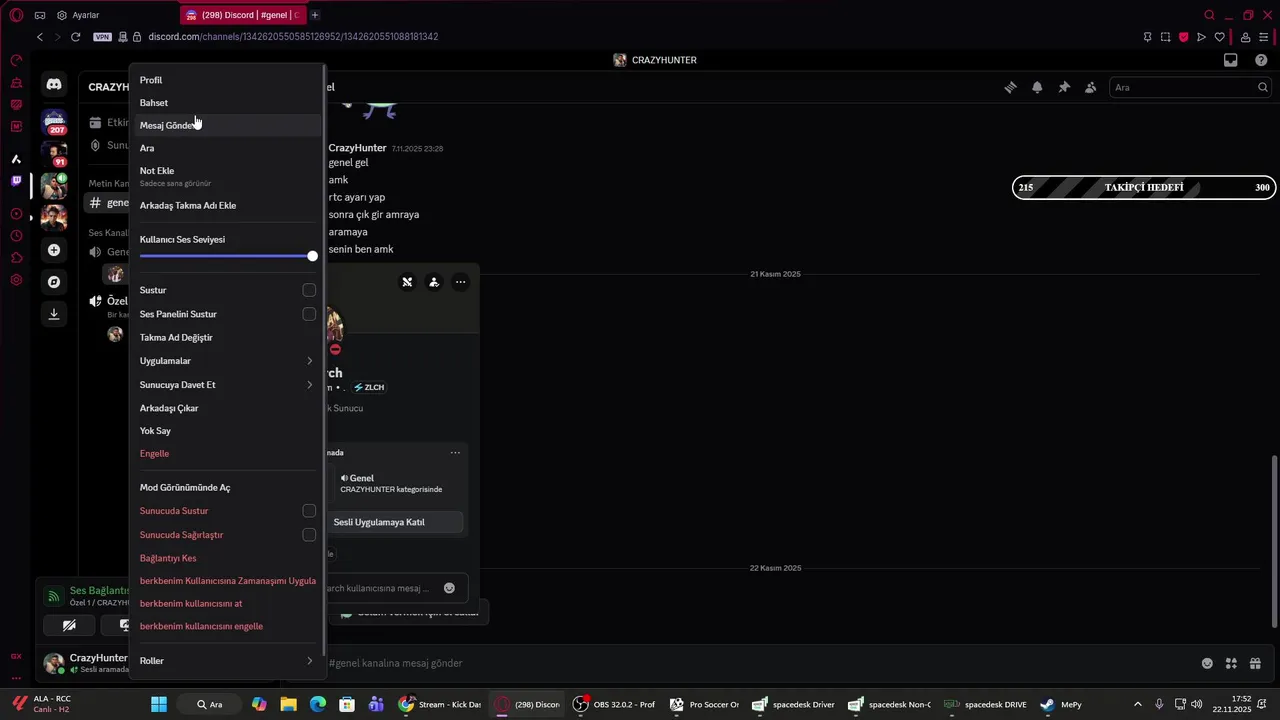Toggle the Sustur checkbox
1280x720 pixels.
coord(309,290)
